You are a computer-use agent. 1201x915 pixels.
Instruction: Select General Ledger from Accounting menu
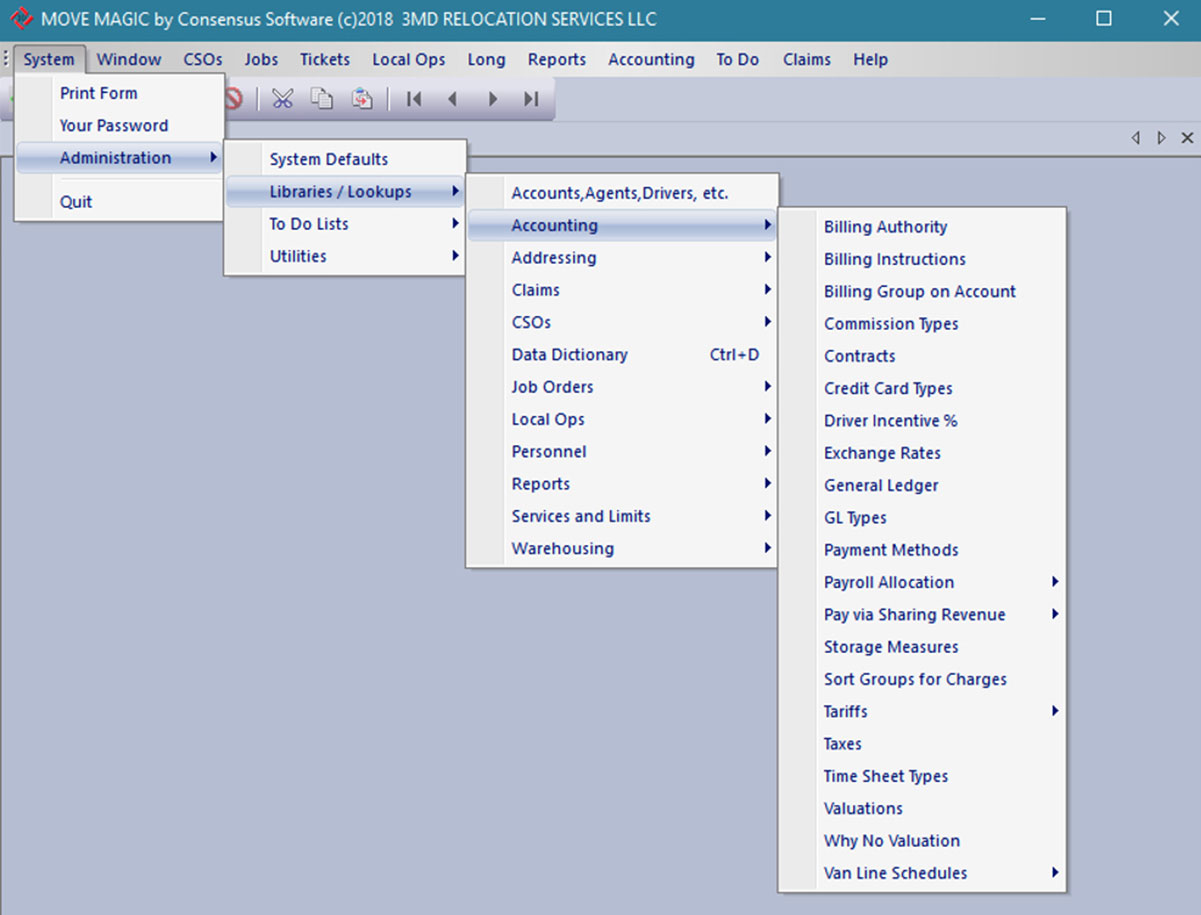(881, 485)
